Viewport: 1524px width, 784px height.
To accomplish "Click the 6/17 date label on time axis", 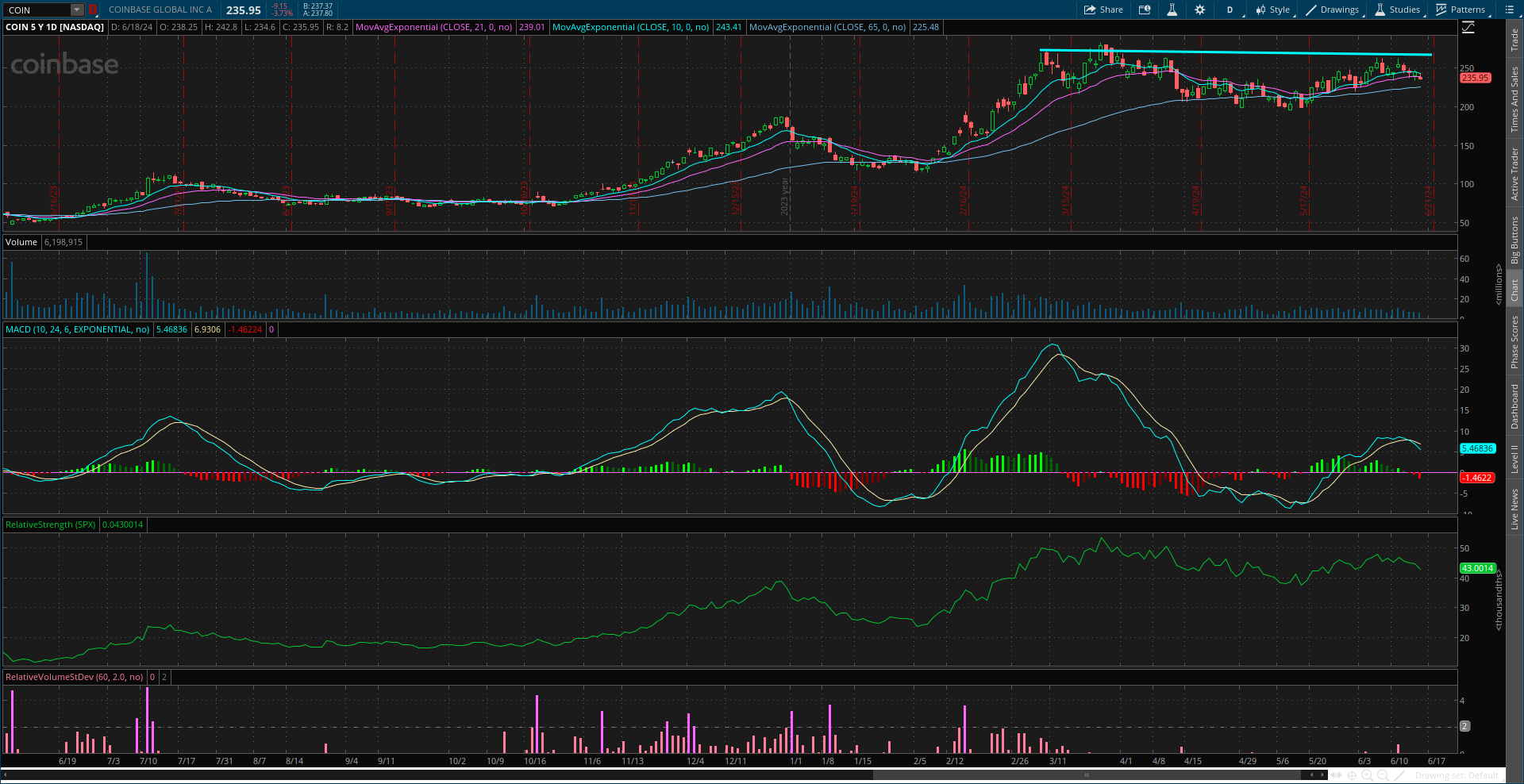I will tap(1436, 761).
